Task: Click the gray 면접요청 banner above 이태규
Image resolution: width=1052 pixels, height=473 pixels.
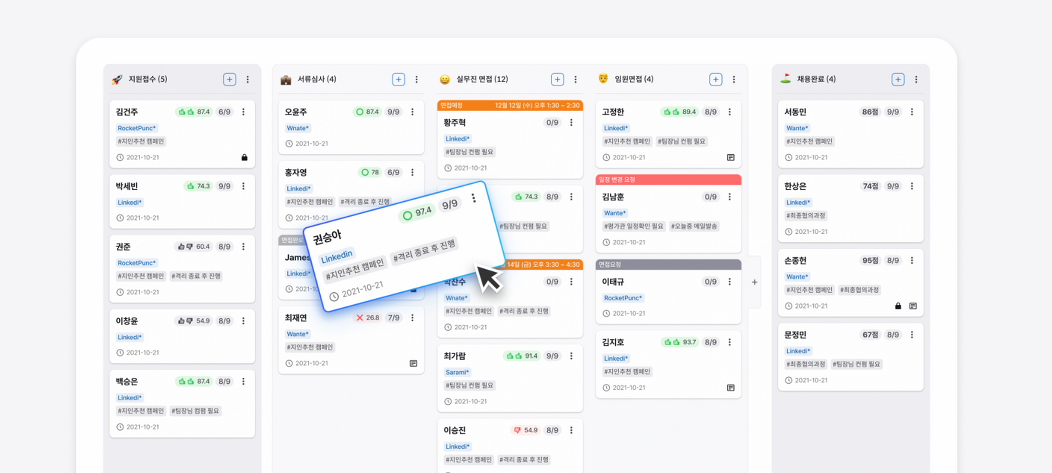Action: (x=668, y=264)
